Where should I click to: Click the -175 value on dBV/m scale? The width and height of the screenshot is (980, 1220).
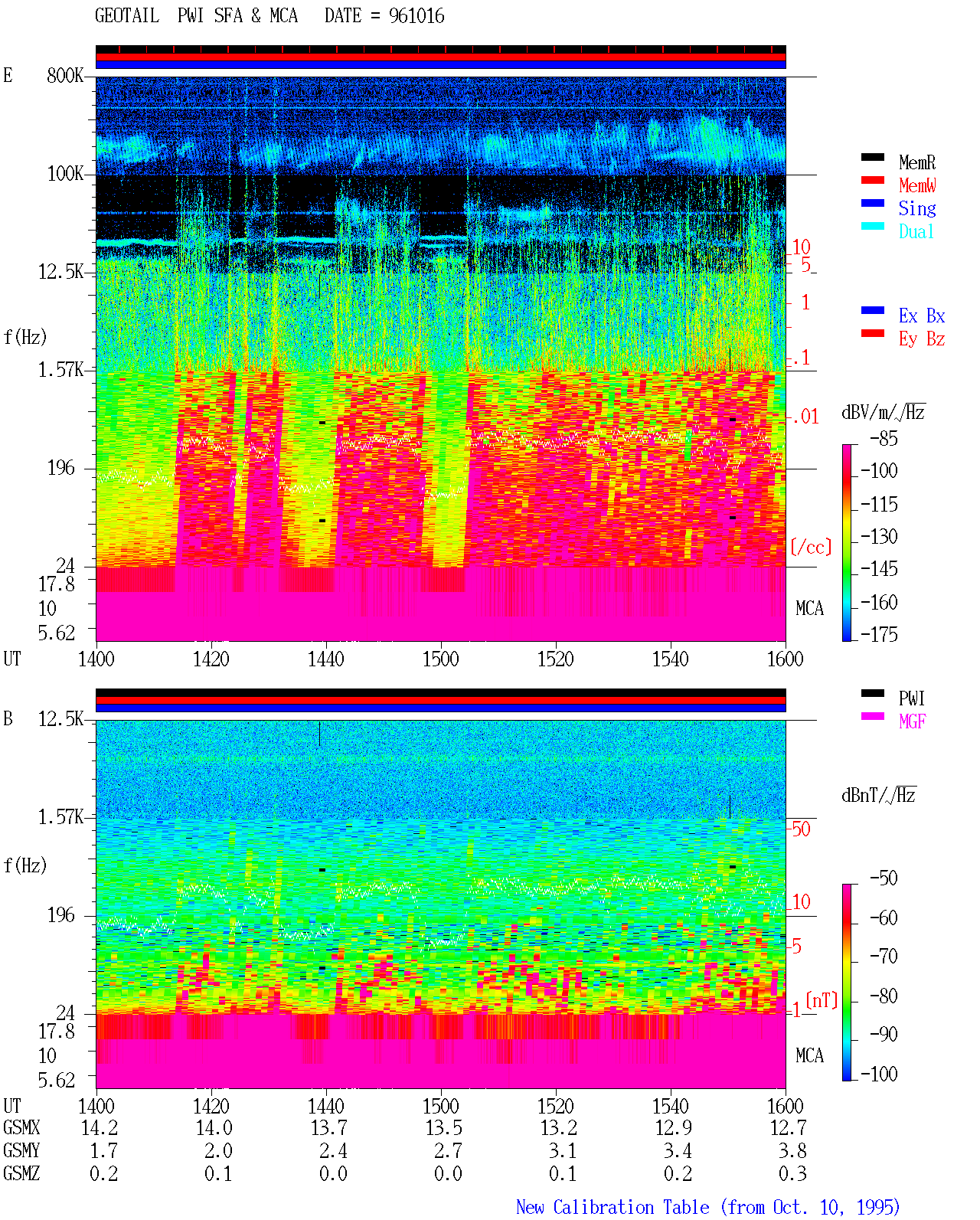click(879, 635)
